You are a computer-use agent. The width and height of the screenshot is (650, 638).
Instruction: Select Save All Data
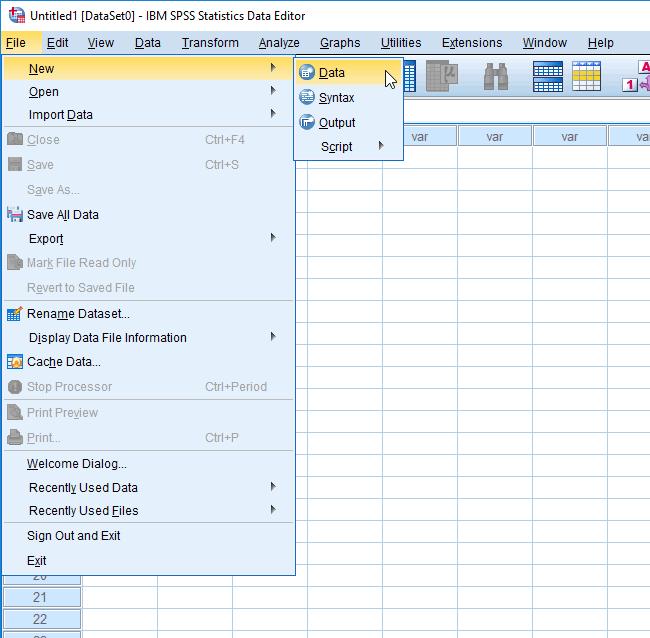[148, 215]
